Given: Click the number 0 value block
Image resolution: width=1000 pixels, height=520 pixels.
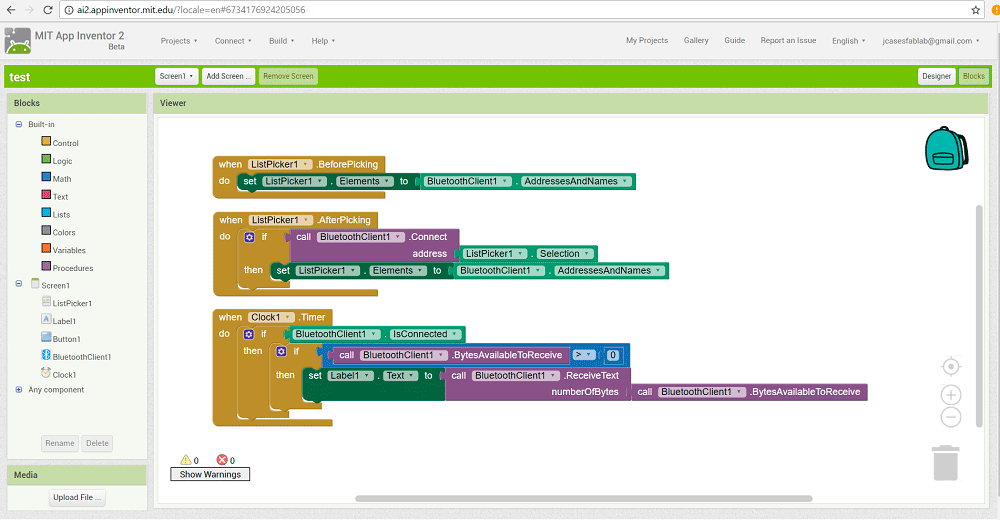Looking at the screenshot, I should [x=612, y=355].
